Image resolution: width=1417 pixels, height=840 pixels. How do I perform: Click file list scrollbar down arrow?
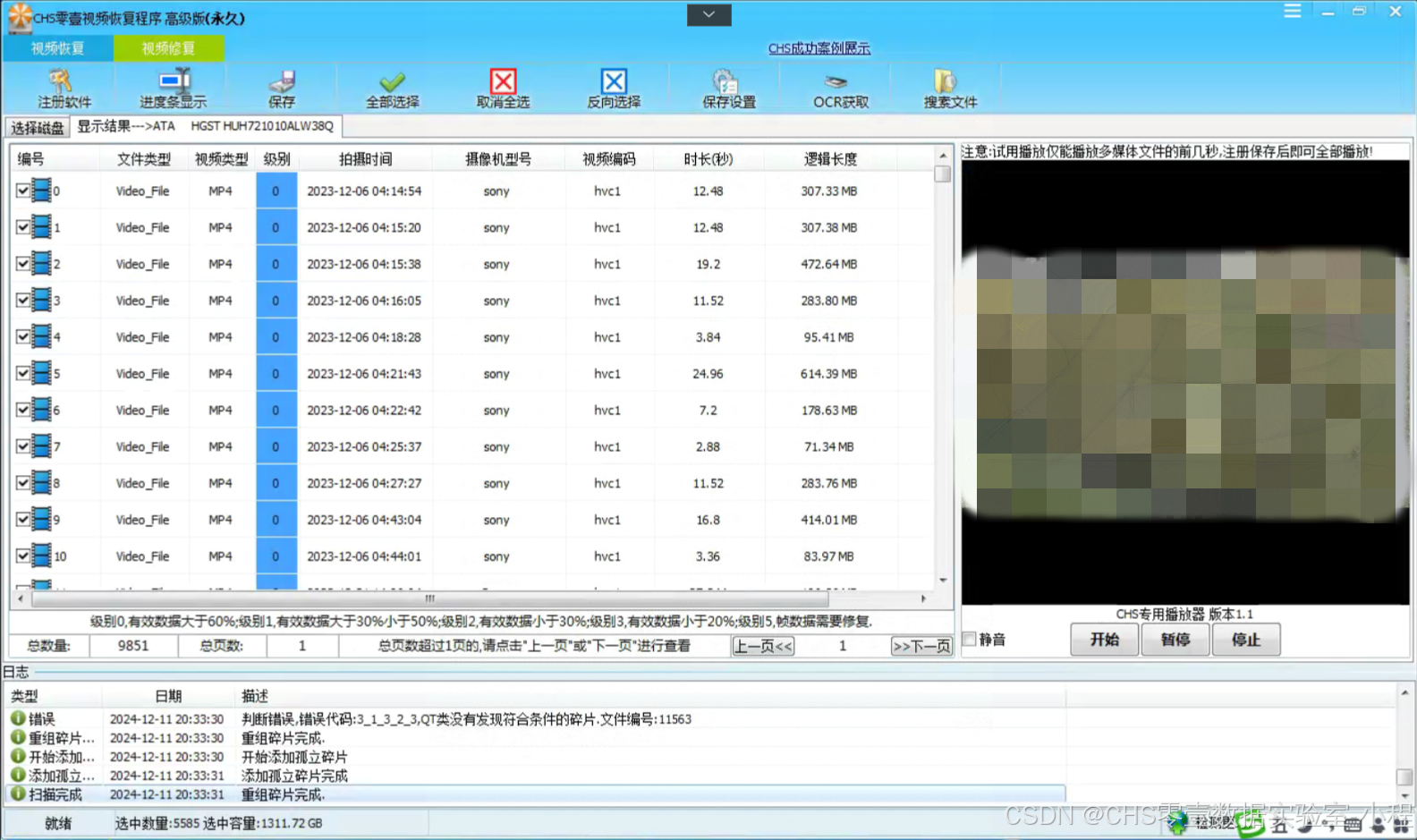click(x=942, y=581)
